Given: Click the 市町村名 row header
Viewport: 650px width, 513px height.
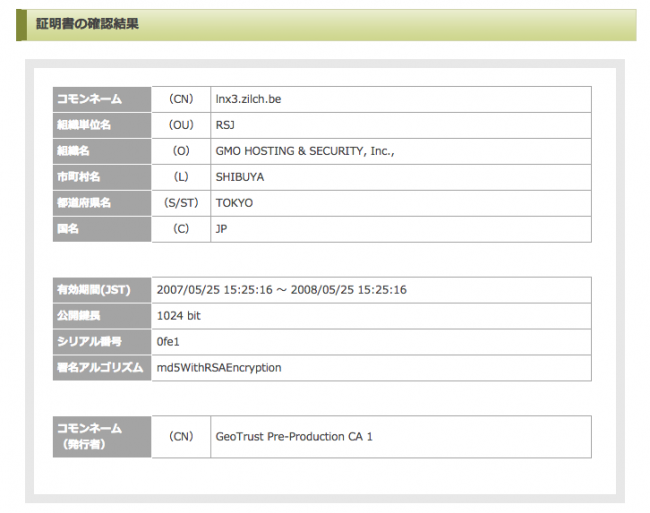Looking at the screenshot, I should [102, 177].
